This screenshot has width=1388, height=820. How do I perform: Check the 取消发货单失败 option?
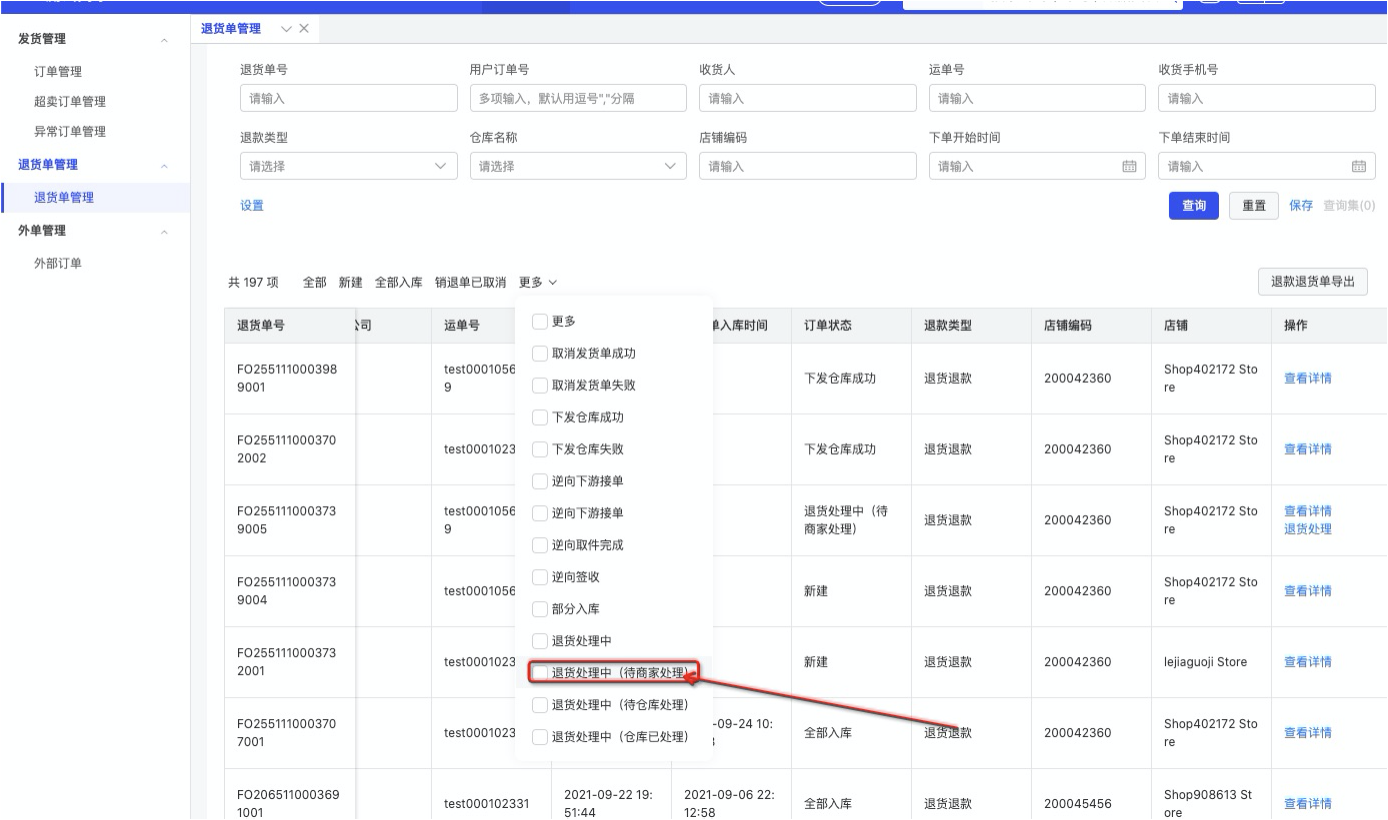pos(540,385)
